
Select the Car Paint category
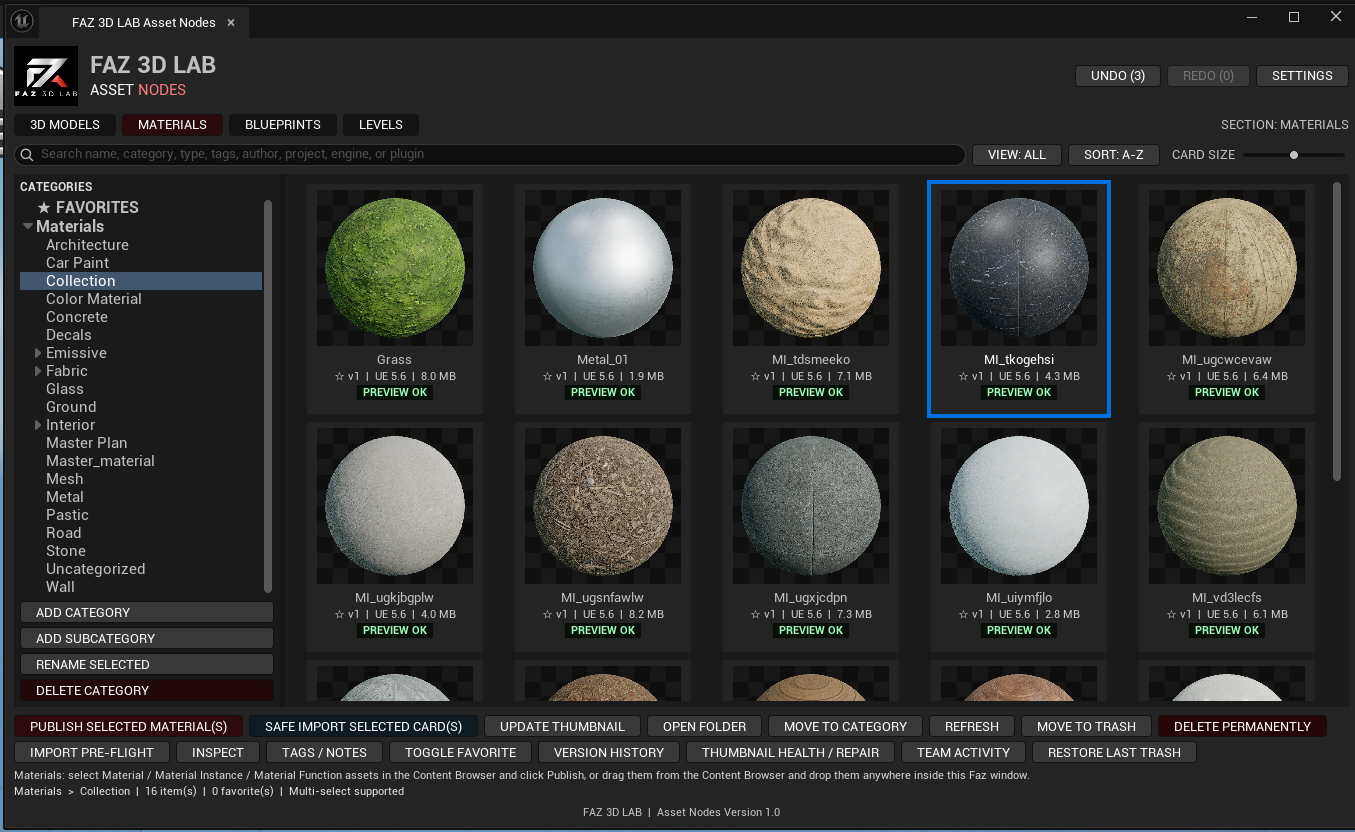(x=78, y=263)
